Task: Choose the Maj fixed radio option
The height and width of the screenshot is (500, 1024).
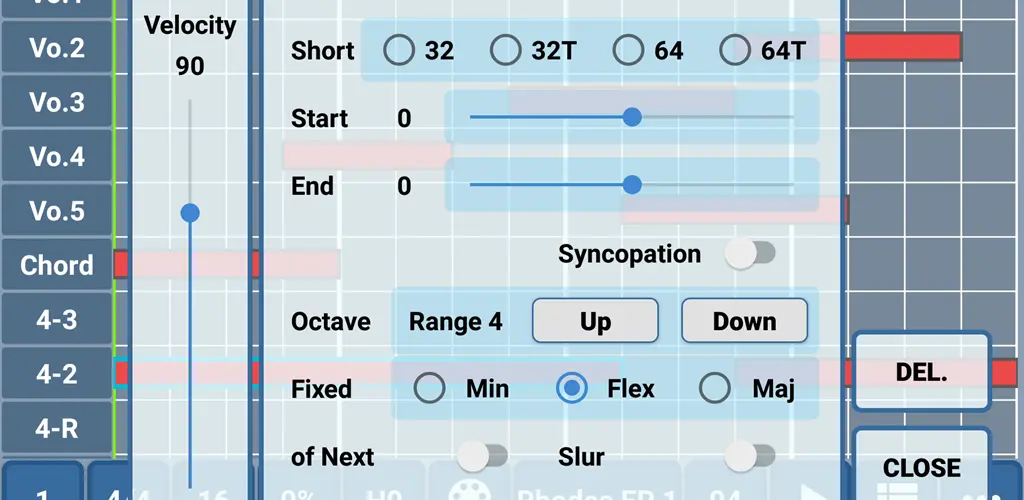Action: [x=714, y=388]
